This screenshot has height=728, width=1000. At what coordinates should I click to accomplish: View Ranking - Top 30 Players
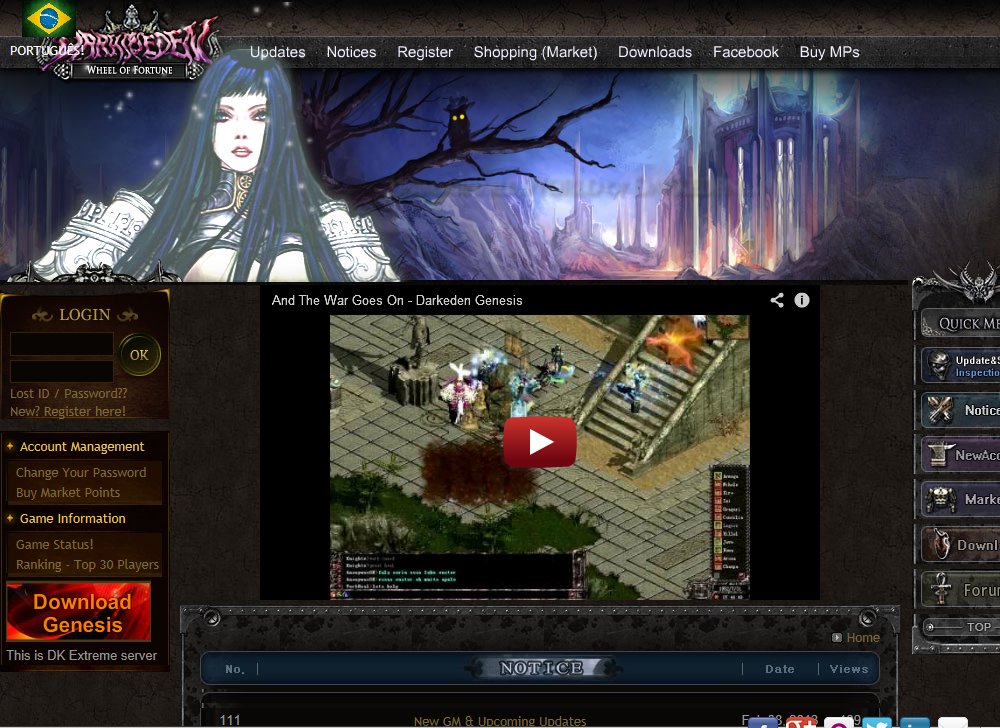click(87, 565)
